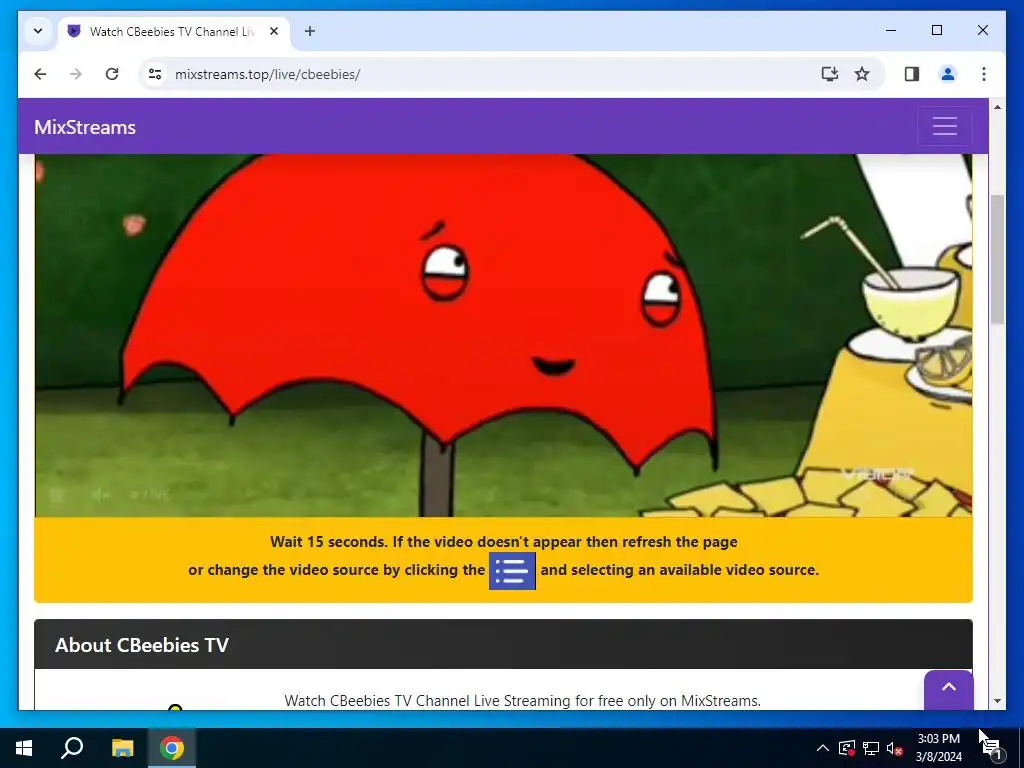Screen dimensions: 1024x768
Task: Open a new browser tab
Action: pos(310,31)
